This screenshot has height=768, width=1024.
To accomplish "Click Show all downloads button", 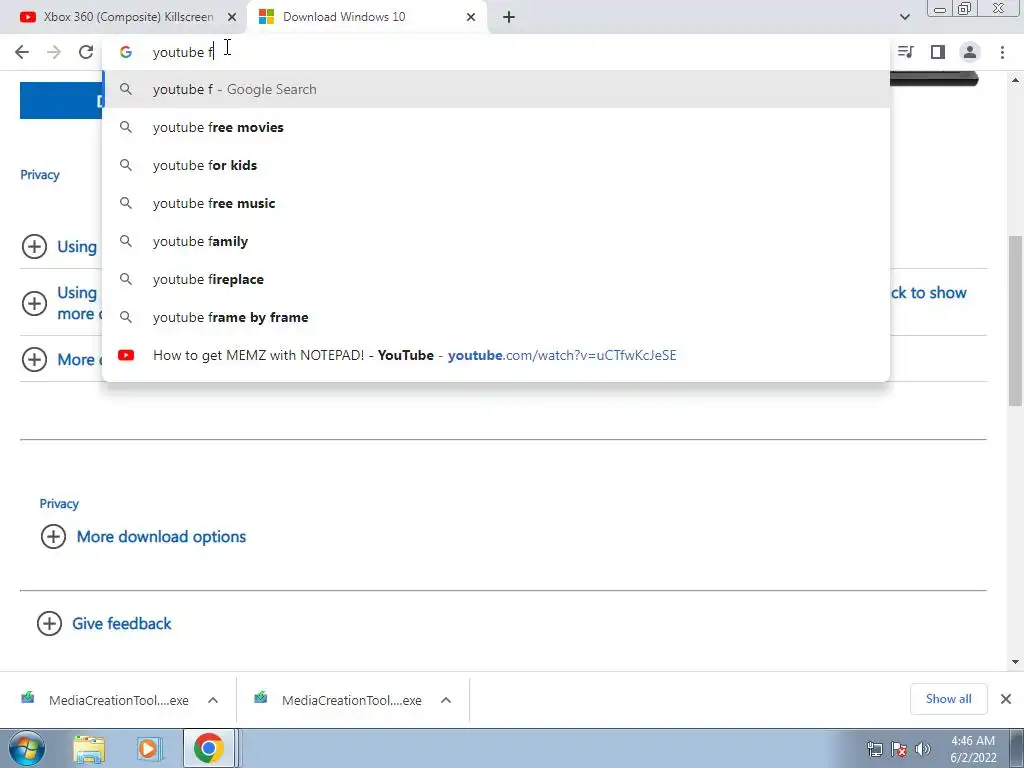I will [x=948, y=699].
